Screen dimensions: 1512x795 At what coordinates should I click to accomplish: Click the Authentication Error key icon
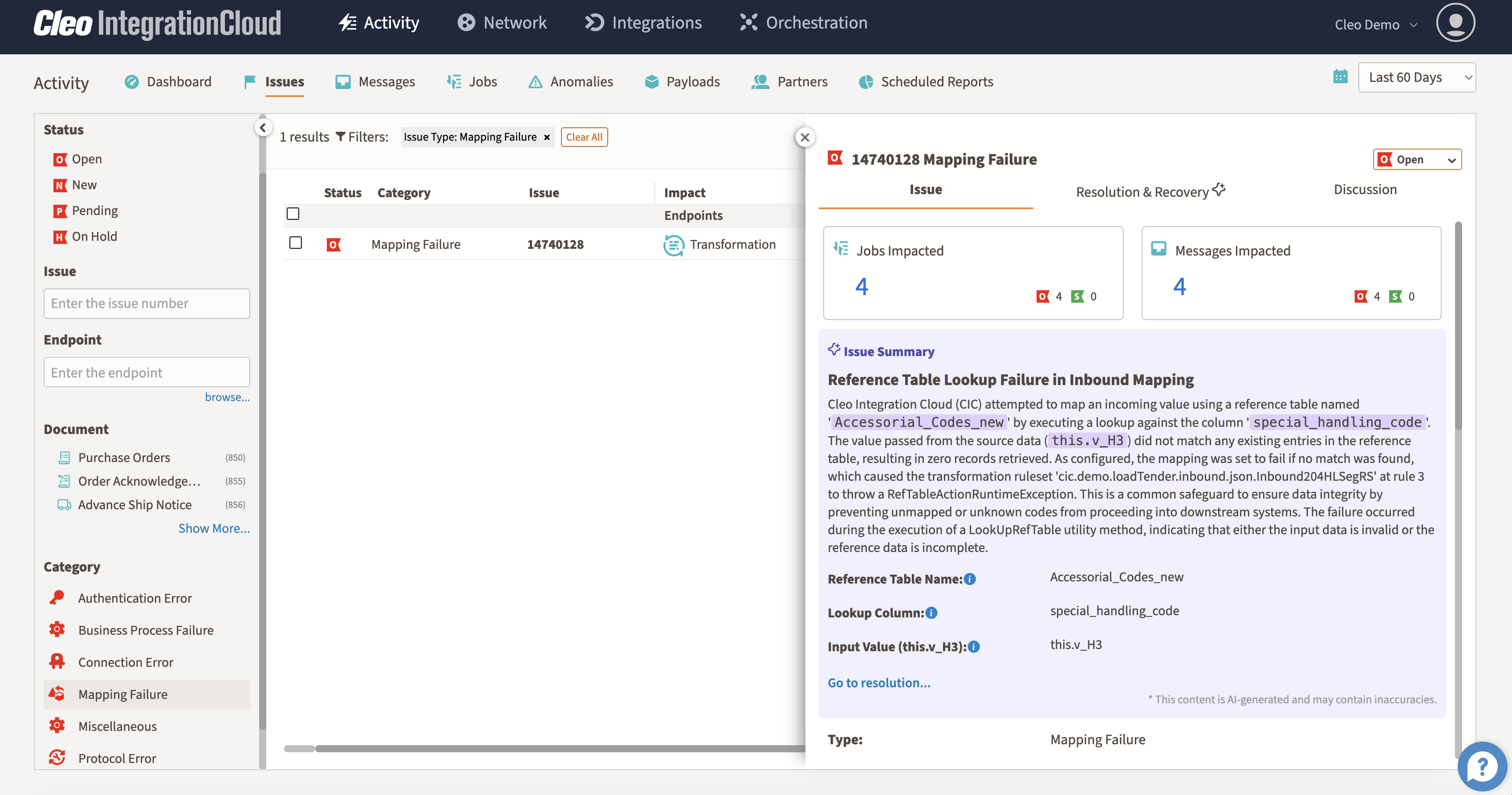[57, 598]
